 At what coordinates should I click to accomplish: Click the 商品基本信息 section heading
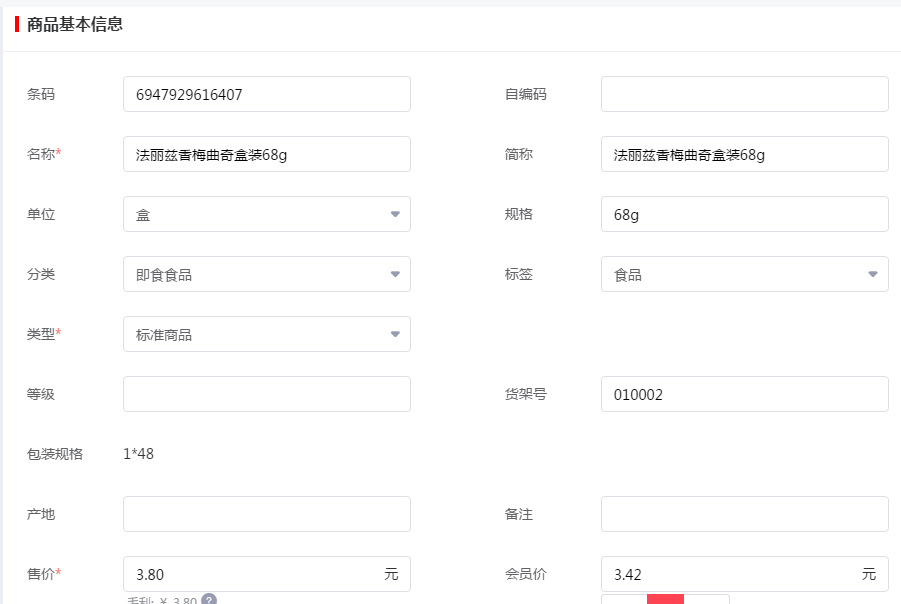[x=75, y=24]
